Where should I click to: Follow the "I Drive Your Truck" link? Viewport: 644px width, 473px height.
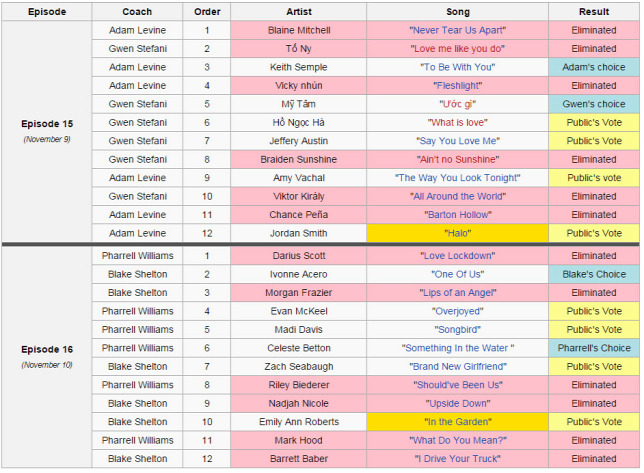pos(458,459)
